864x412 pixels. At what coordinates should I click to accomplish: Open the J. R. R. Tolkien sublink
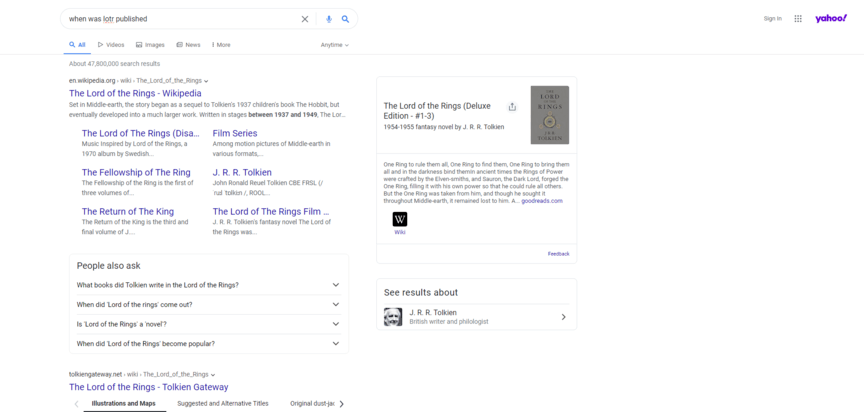(242, 172)
